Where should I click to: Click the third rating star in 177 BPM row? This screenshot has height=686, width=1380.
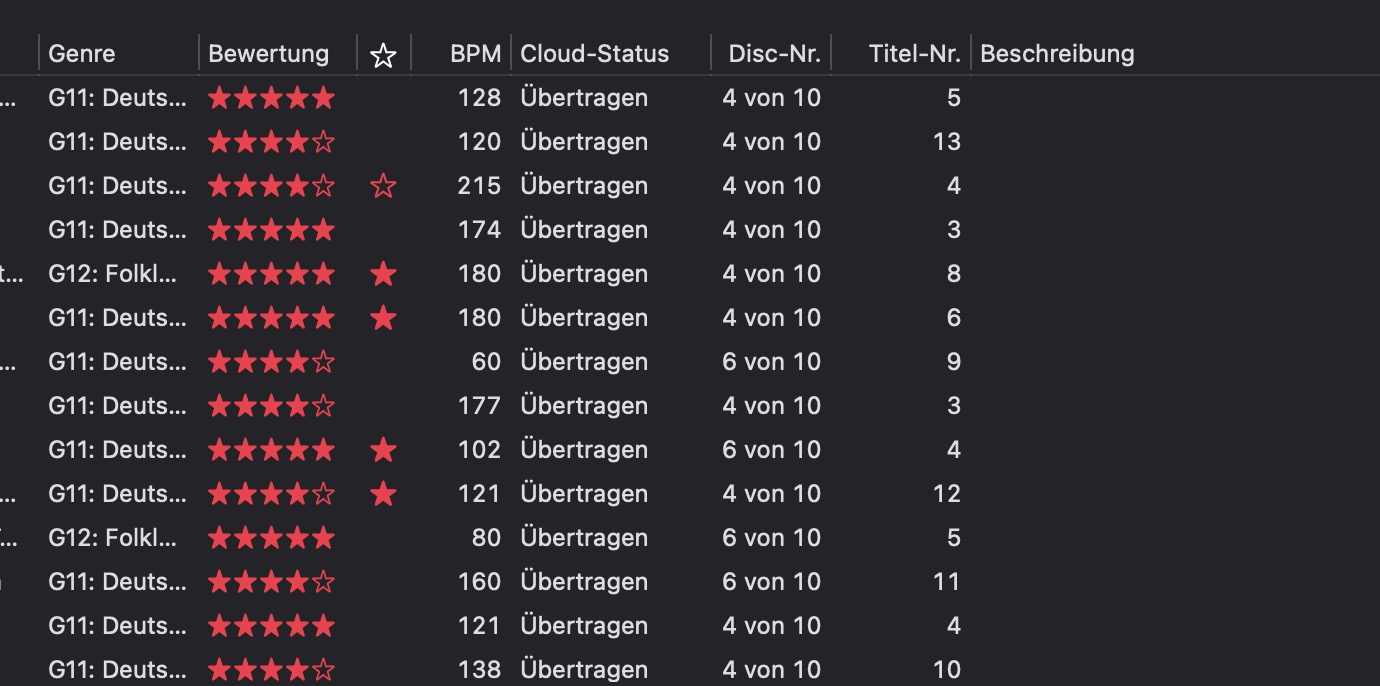(271, 406)
